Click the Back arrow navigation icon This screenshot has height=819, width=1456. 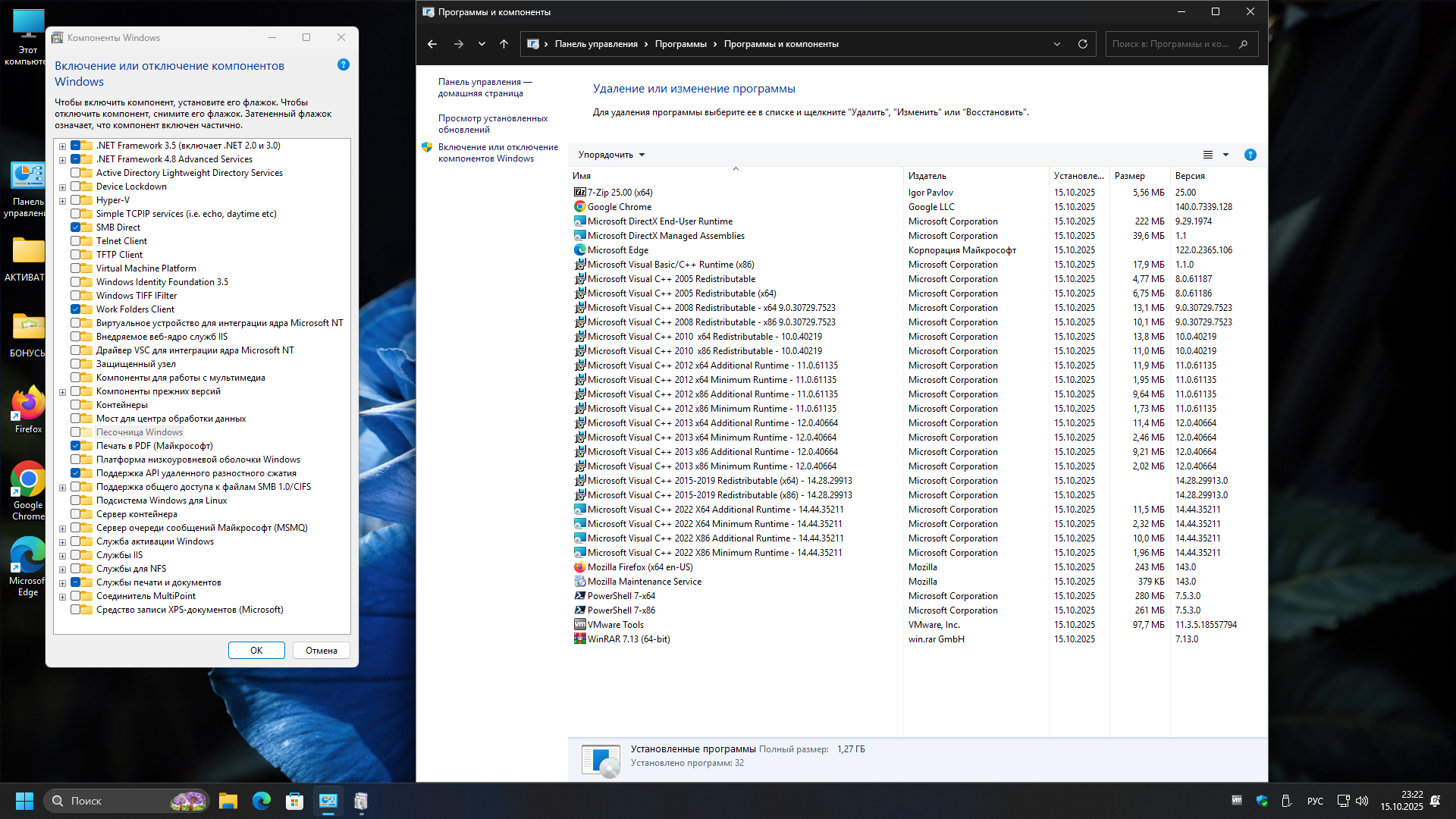click(432, 44)
